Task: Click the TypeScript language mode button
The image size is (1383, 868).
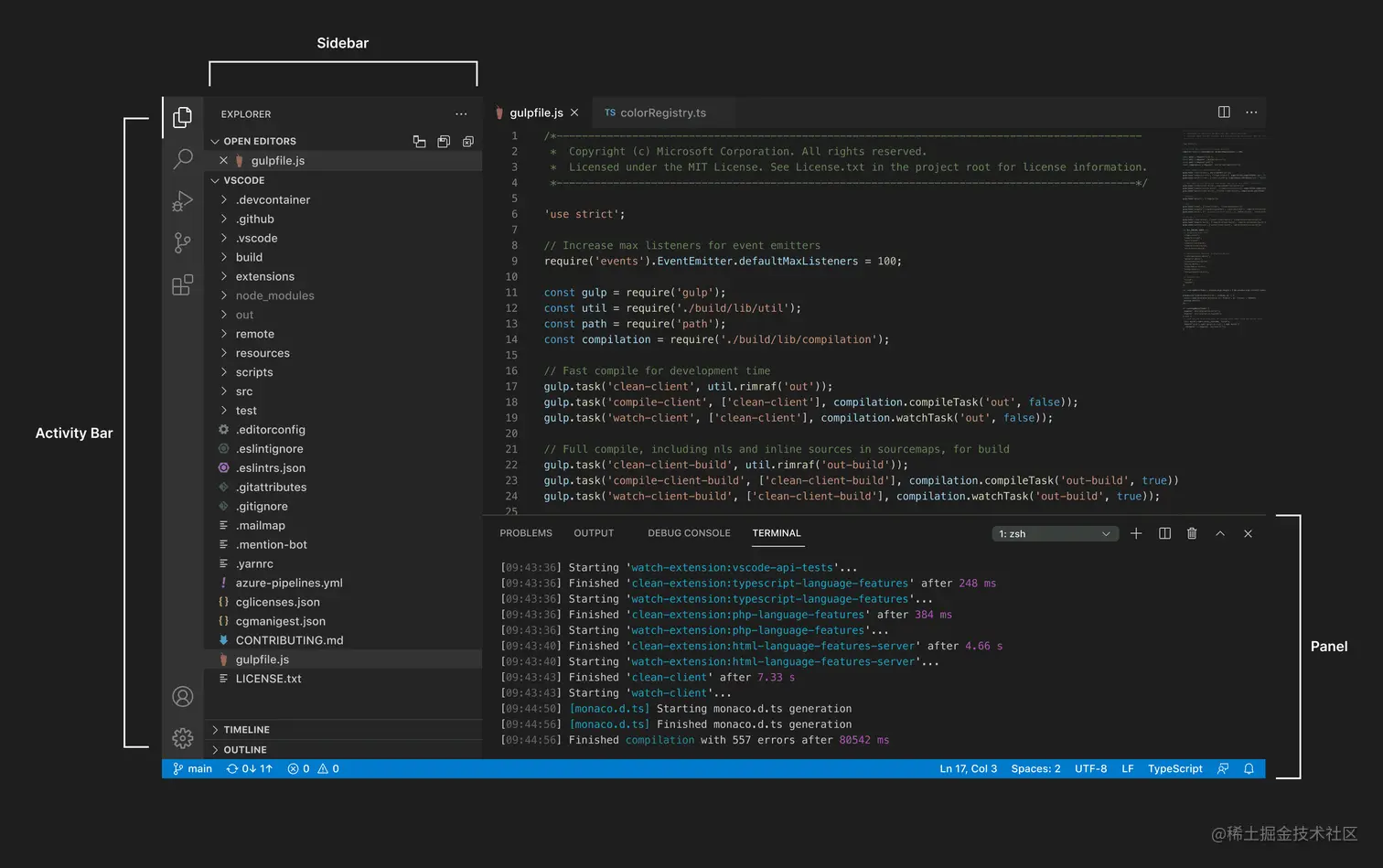Action: [1175, 769]
